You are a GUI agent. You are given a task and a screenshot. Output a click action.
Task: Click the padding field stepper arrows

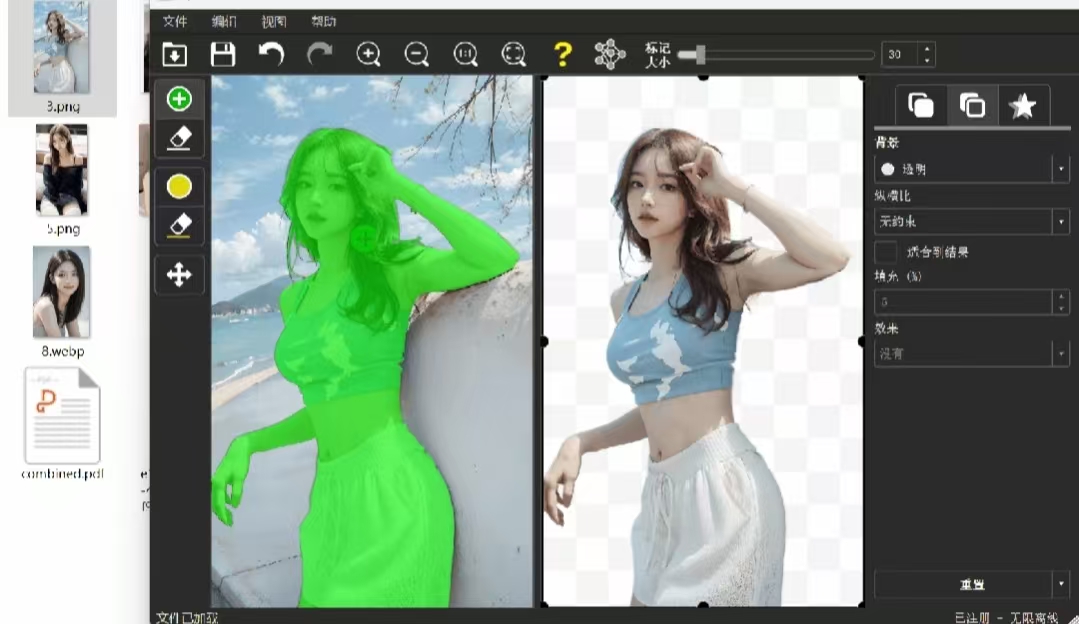coord(1061,301)
